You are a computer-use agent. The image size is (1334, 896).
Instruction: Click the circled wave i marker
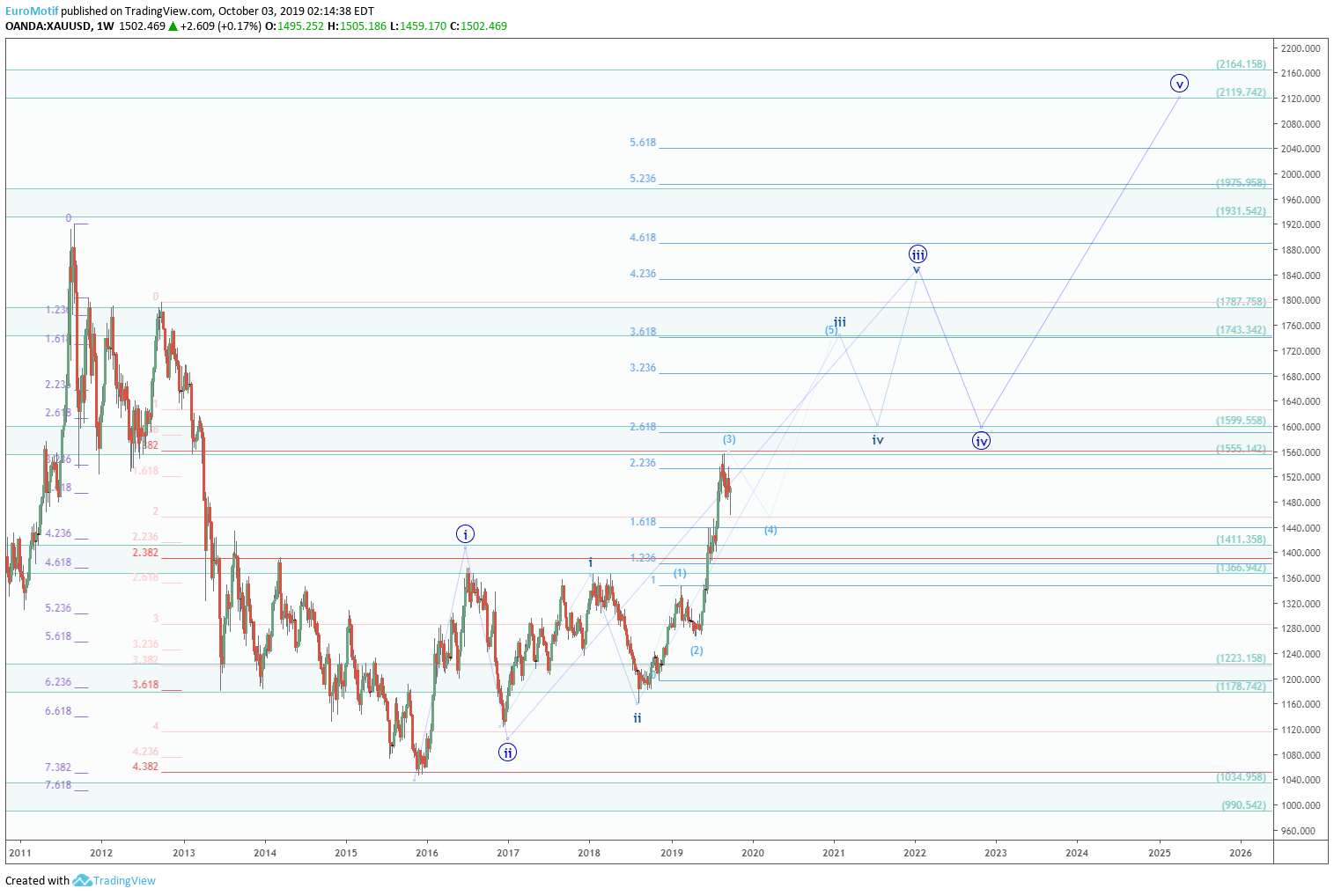coord(466,534)
